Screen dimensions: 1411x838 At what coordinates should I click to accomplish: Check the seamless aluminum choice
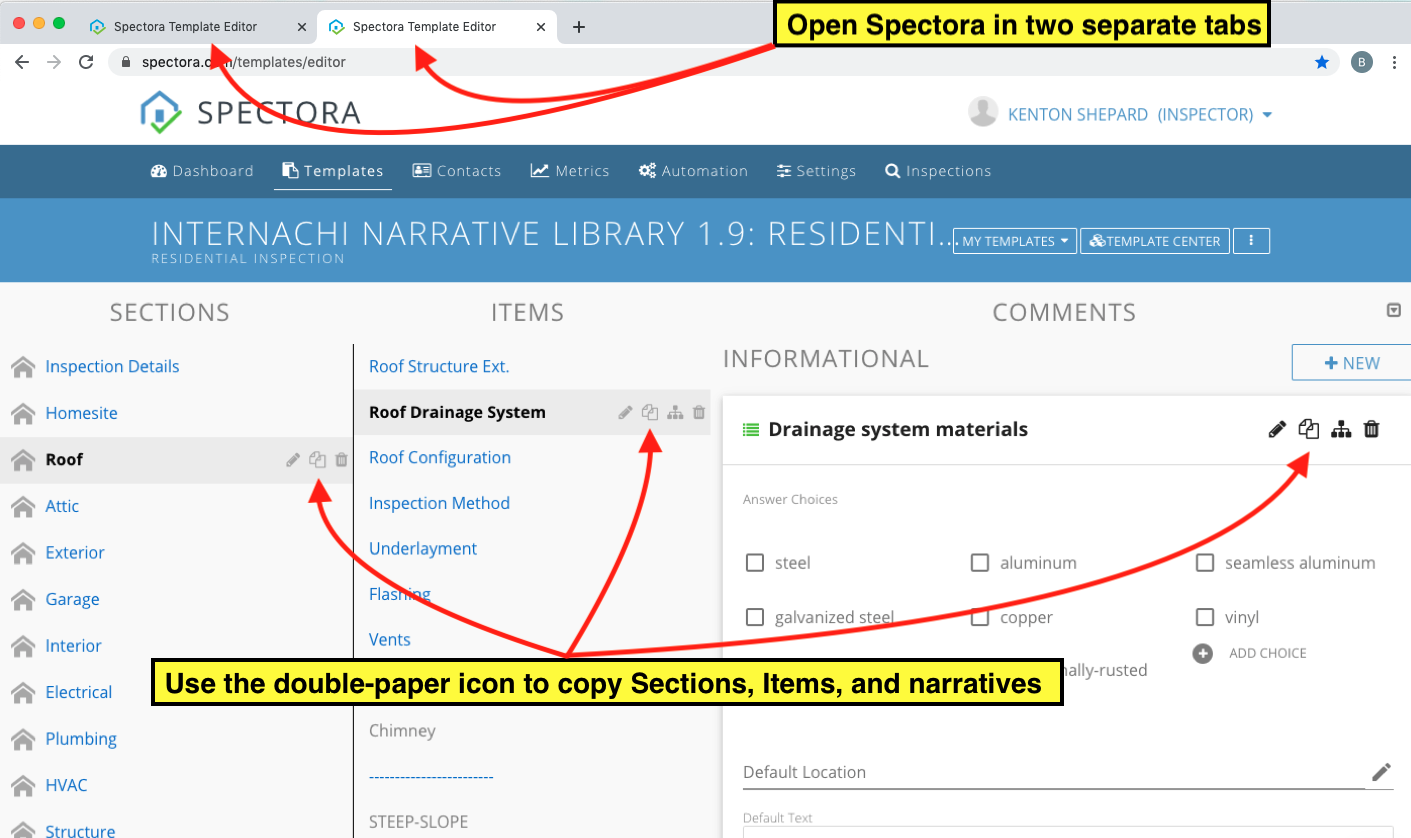point(1205,563)
